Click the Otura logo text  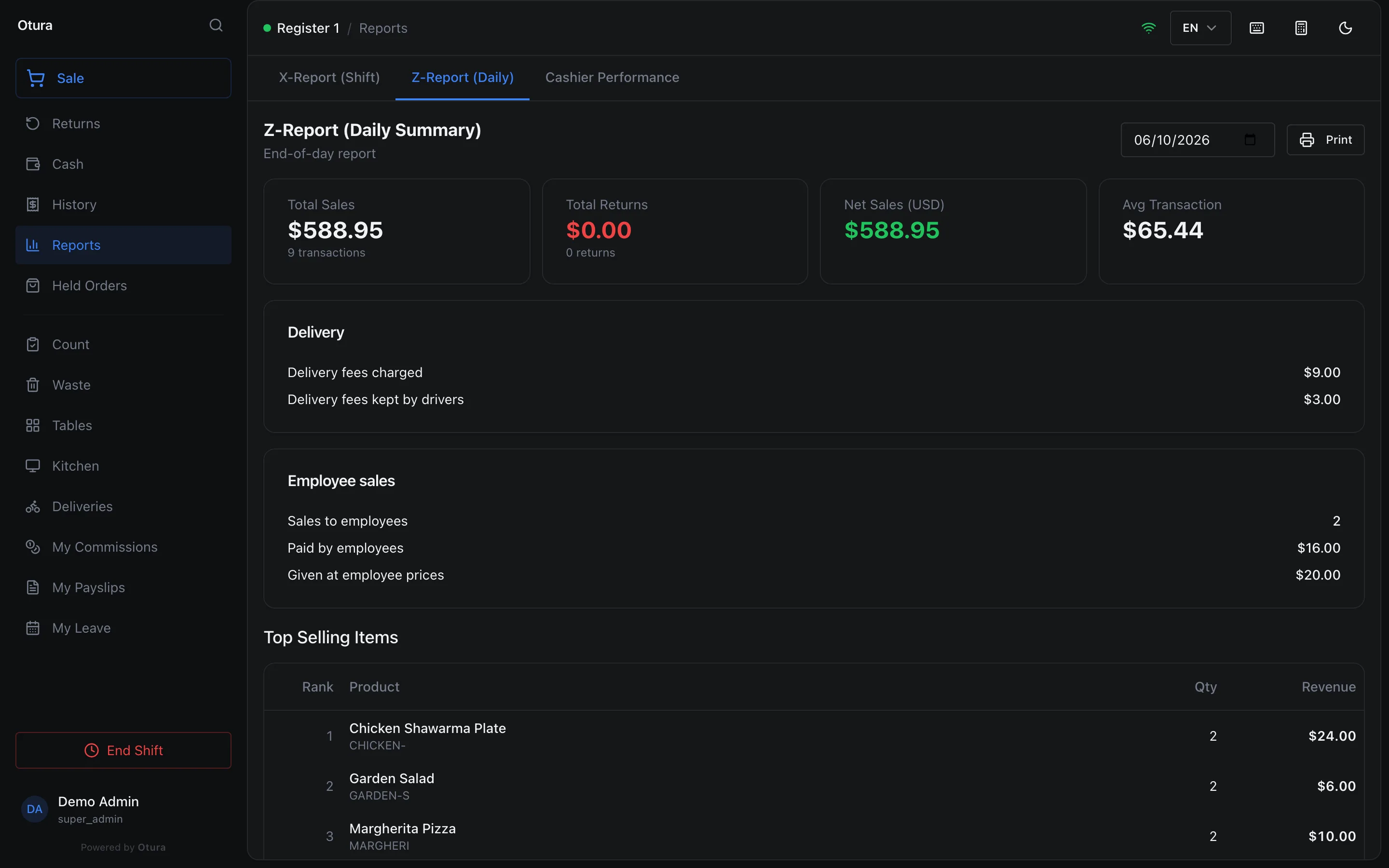[35, 25]
